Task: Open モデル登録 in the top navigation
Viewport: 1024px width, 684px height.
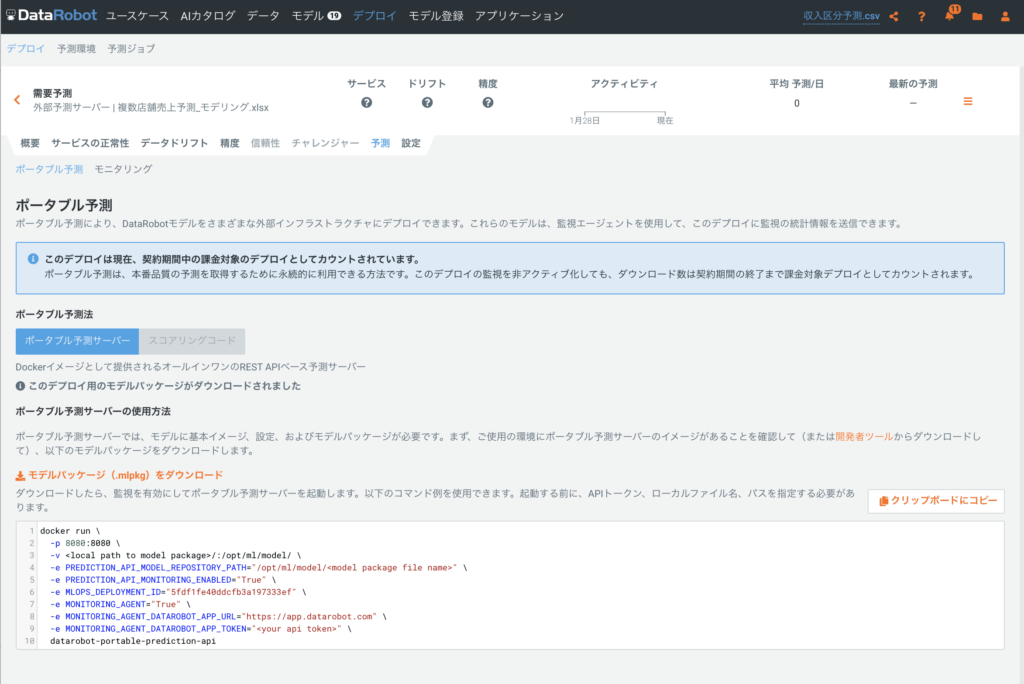Action: click(x=436, y=16)
